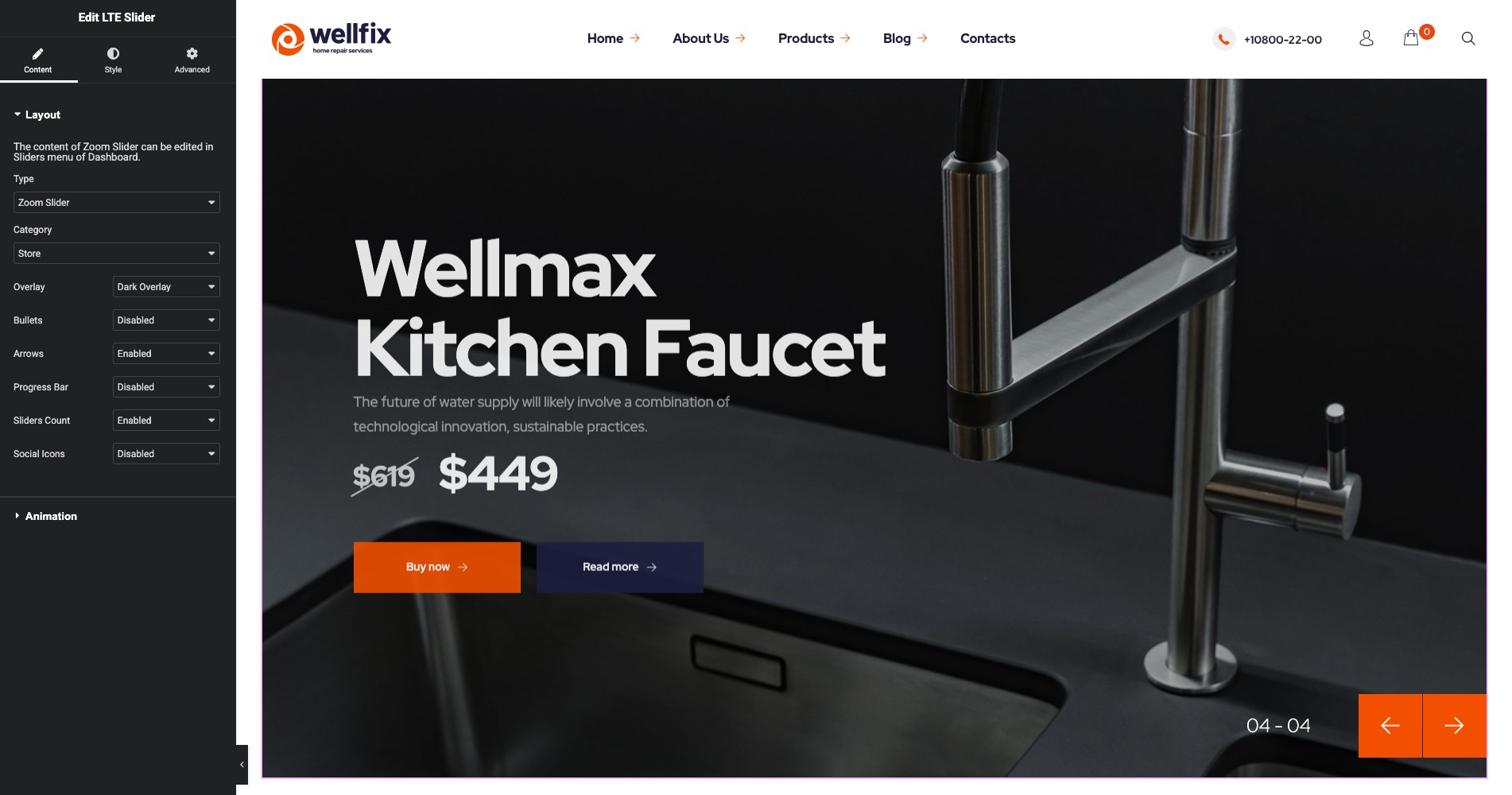Click the wellfix logo

pos(331,39)
